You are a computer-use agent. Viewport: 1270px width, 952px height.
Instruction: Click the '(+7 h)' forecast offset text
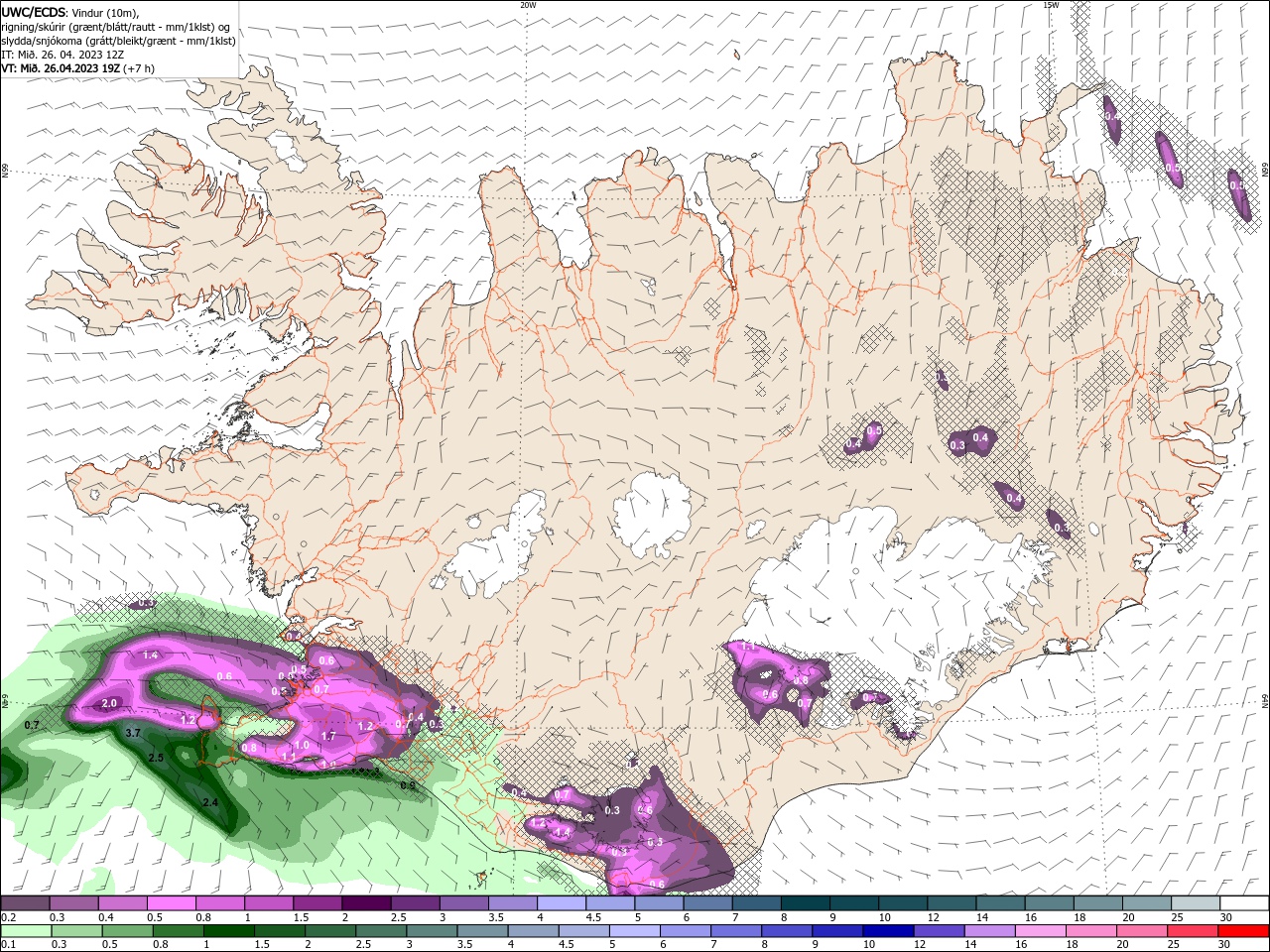click(139, 68)
